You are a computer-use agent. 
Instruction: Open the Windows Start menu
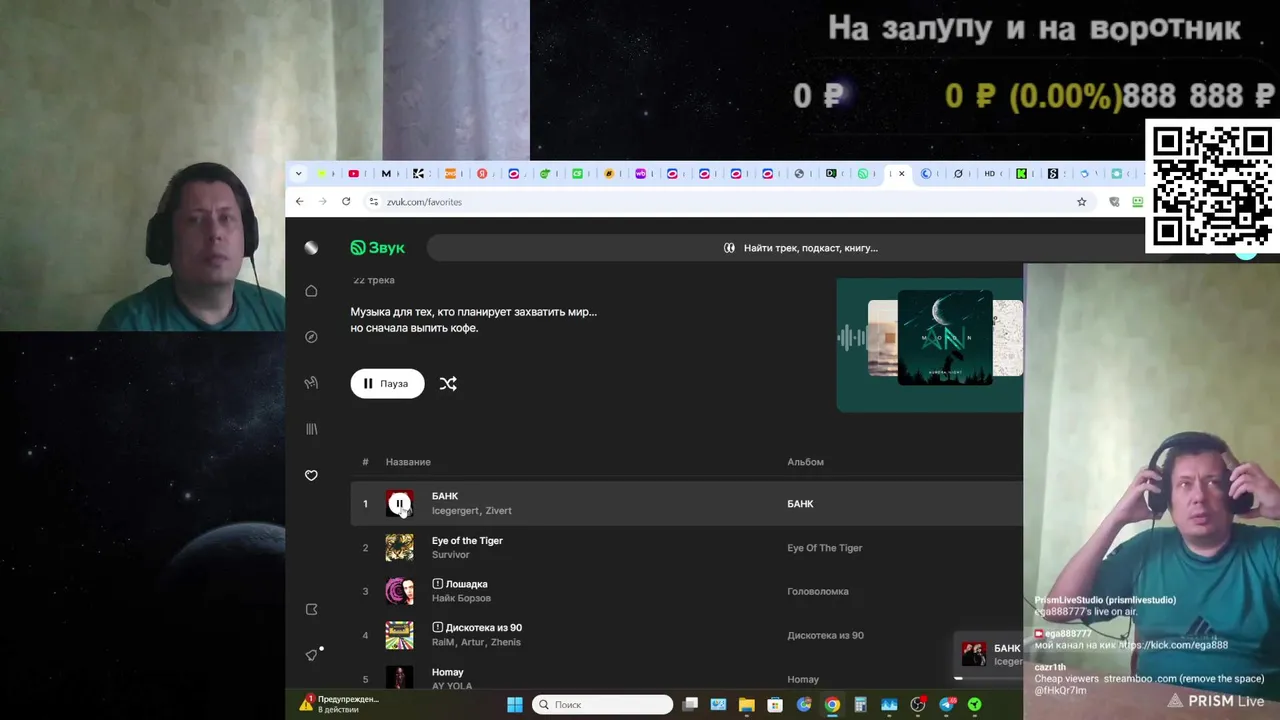coord(515,705)
